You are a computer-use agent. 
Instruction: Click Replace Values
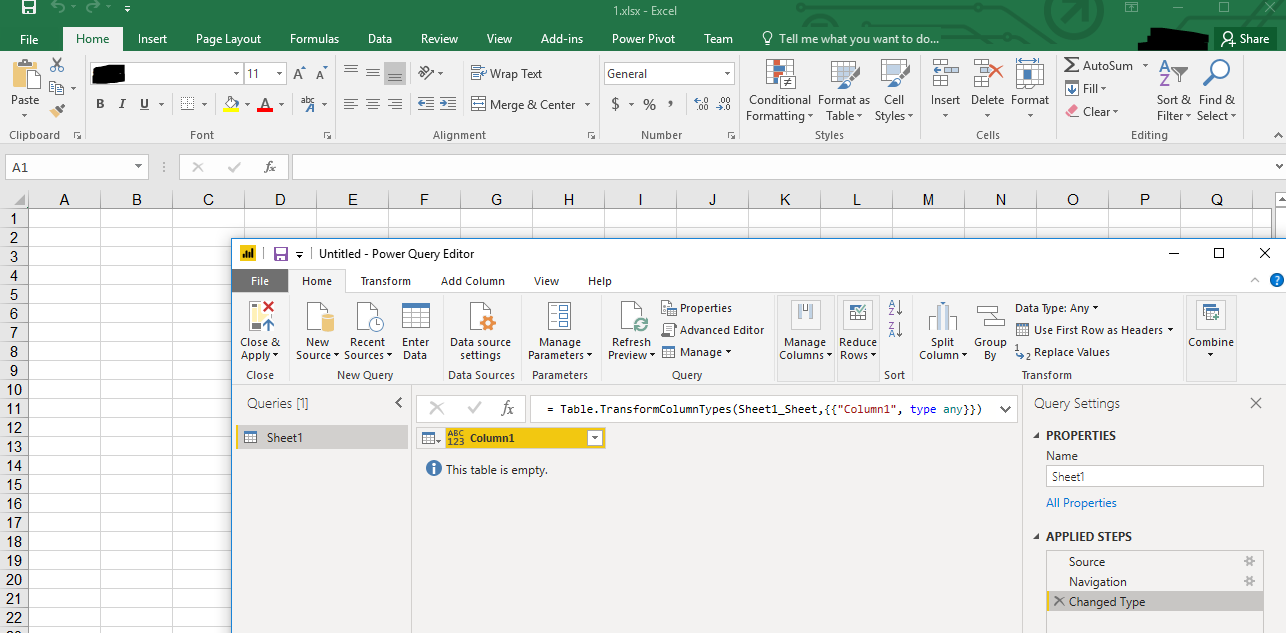click(x=1062, y=352)
